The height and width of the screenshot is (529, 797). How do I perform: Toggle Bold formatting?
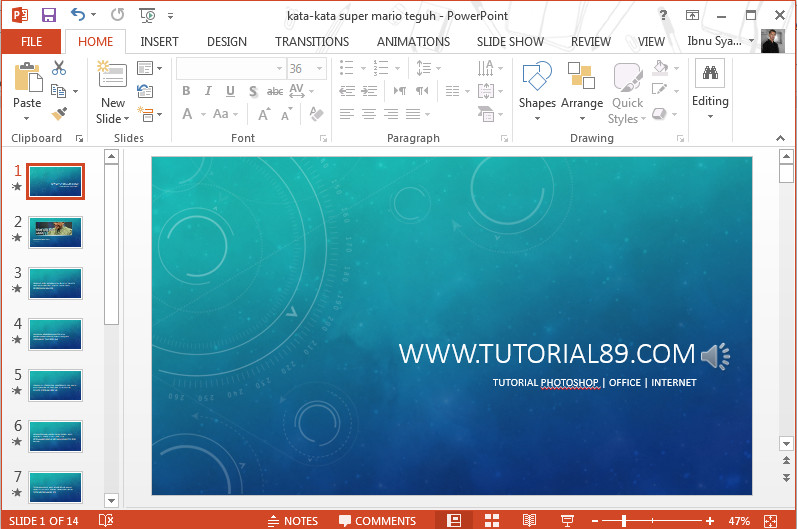coord(186,91)
